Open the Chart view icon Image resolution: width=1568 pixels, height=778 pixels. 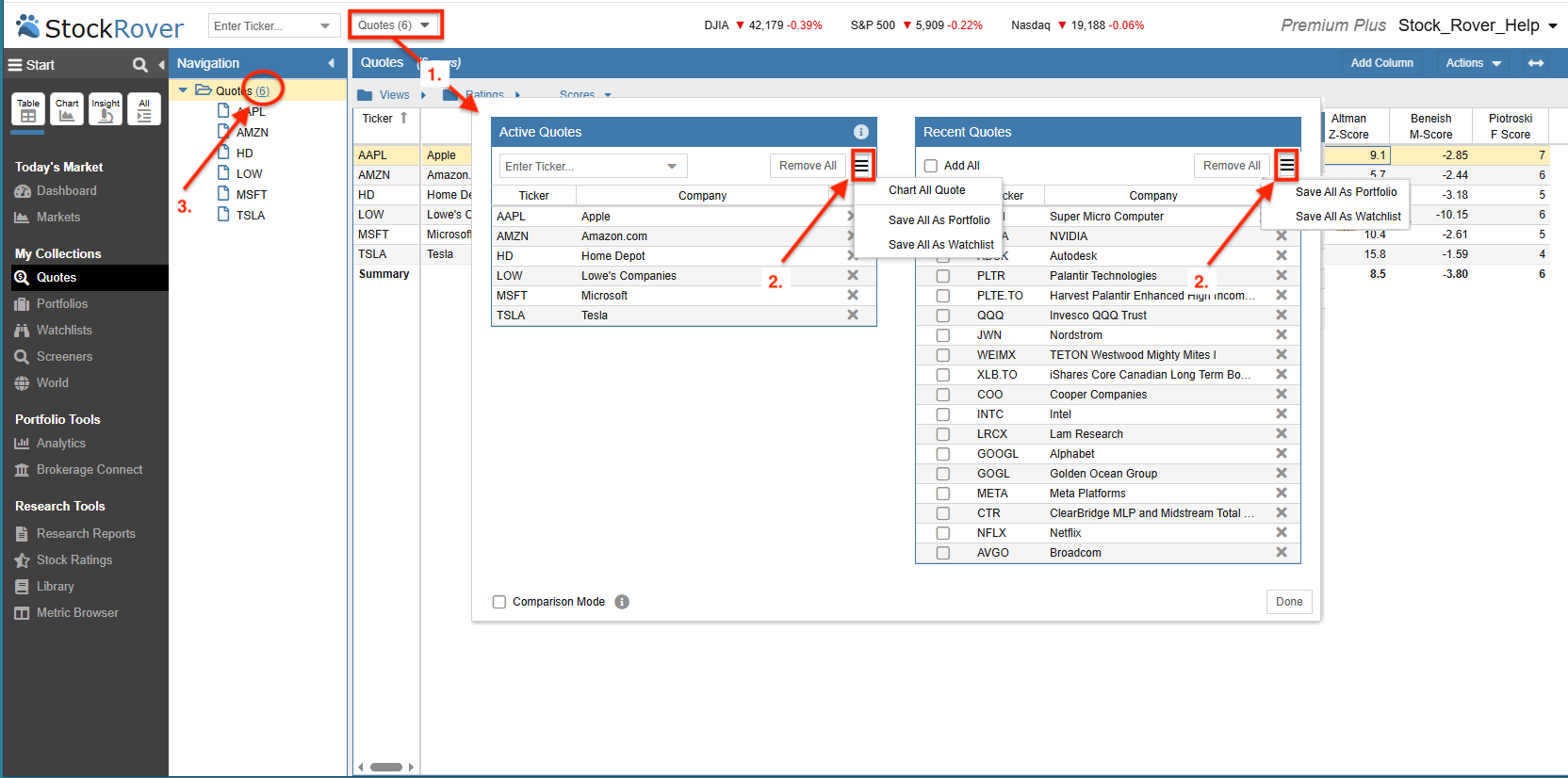(x=67, y=109)
